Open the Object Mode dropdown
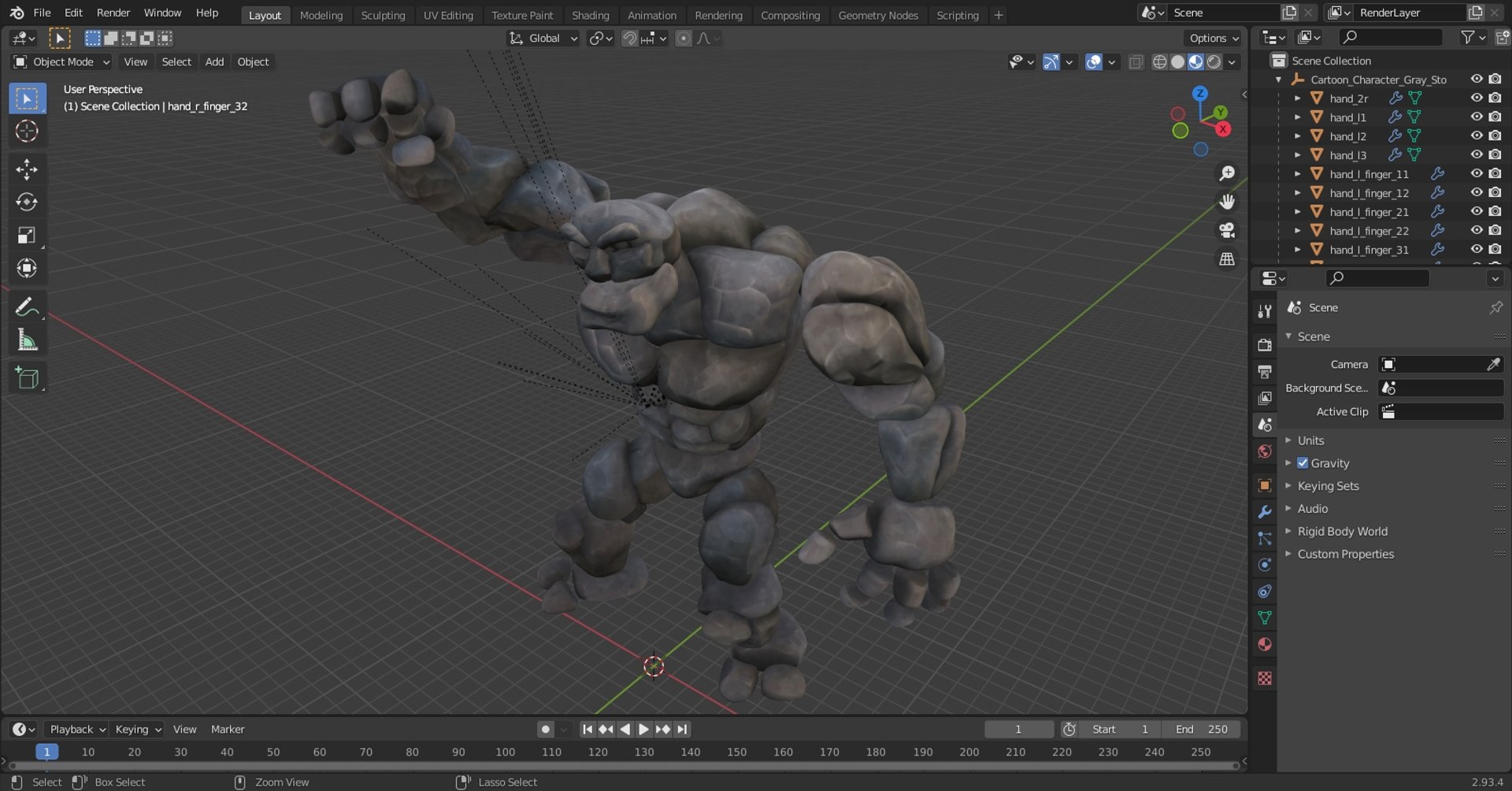Image resolution: width=1512 pixels, height=791 pixels. (61, 62)
